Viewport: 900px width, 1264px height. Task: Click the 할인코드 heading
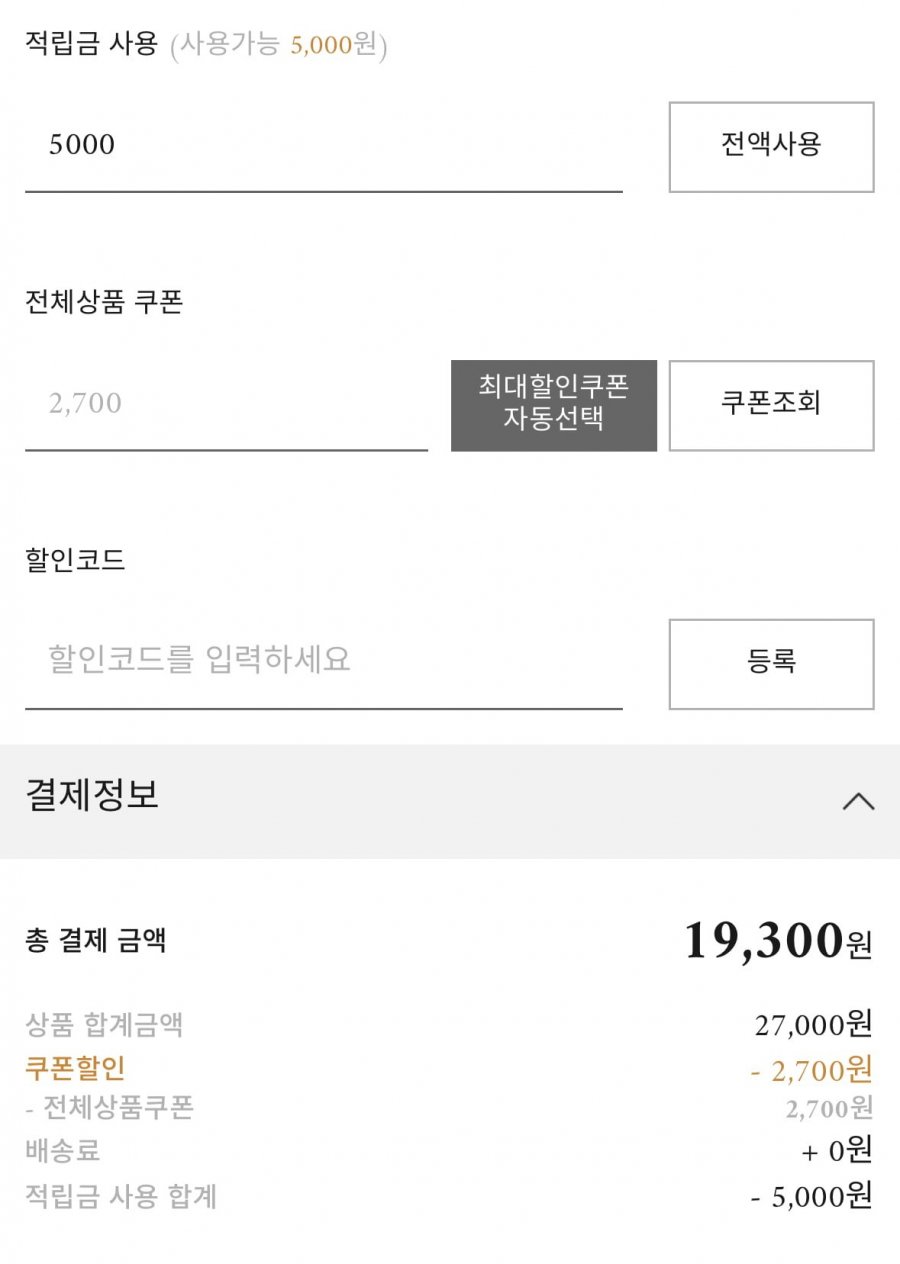click(75, 560)
